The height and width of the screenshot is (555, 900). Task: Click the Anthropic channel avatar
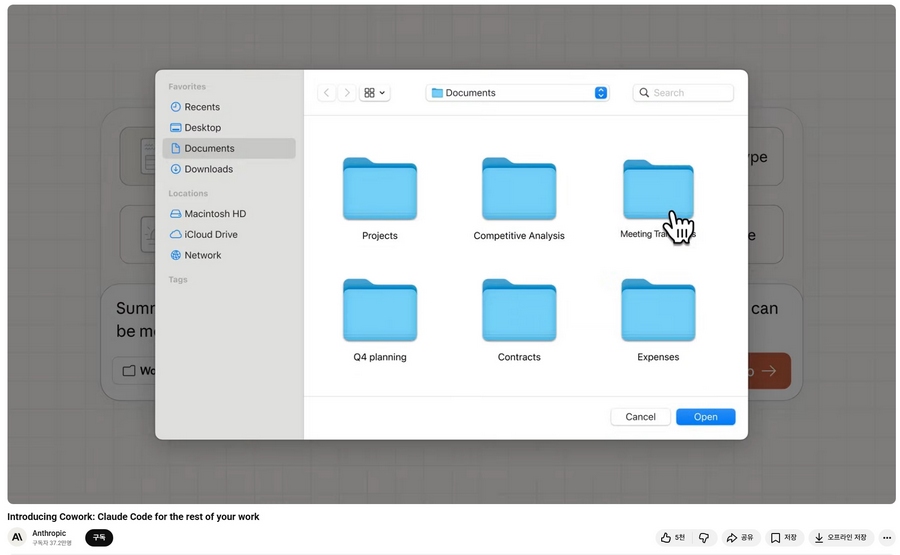tap(17, 538)
